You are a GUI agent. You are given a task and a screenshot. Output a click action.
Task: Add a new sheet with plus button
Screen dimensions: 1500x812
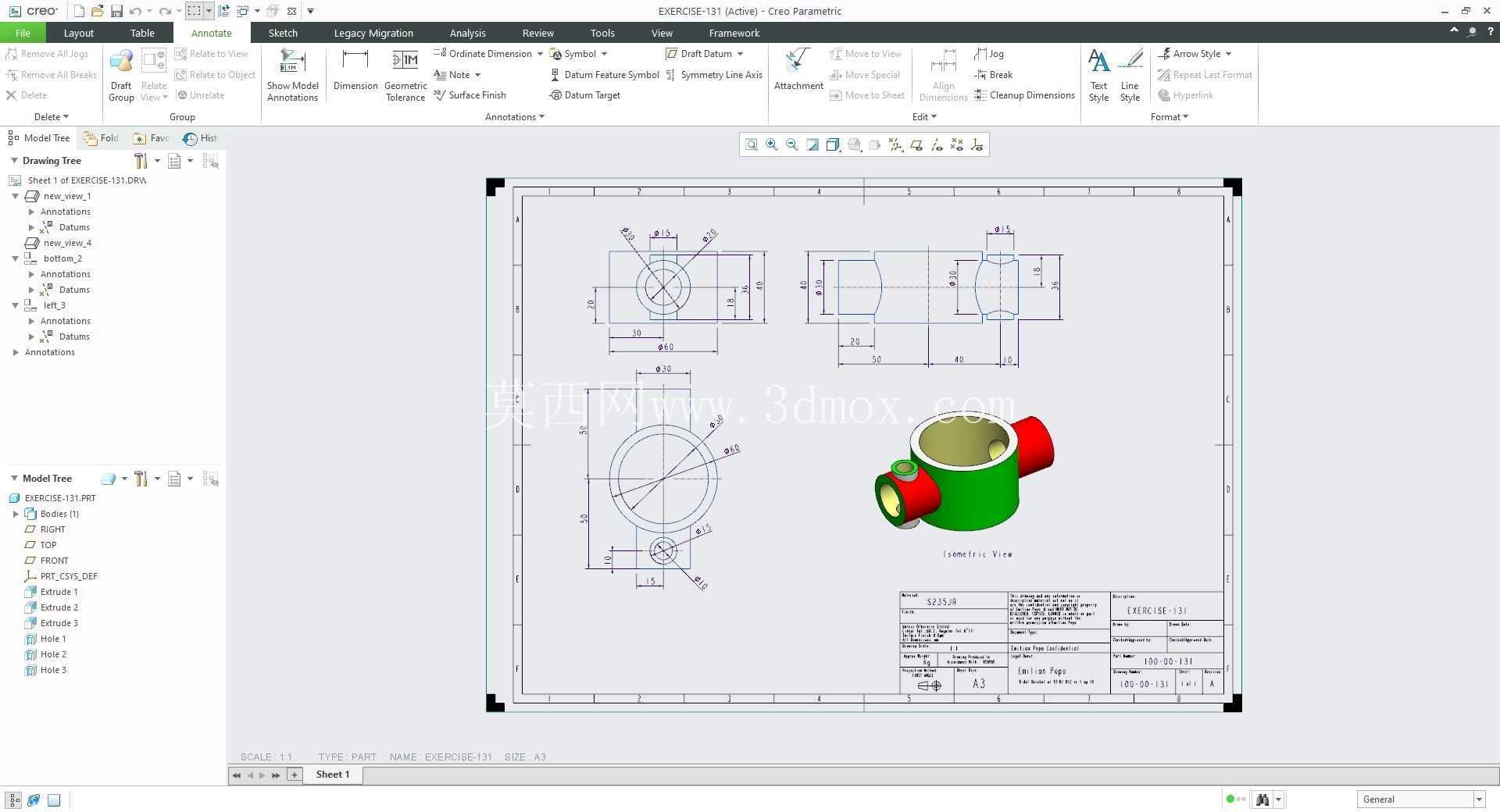tap(295, 775)
